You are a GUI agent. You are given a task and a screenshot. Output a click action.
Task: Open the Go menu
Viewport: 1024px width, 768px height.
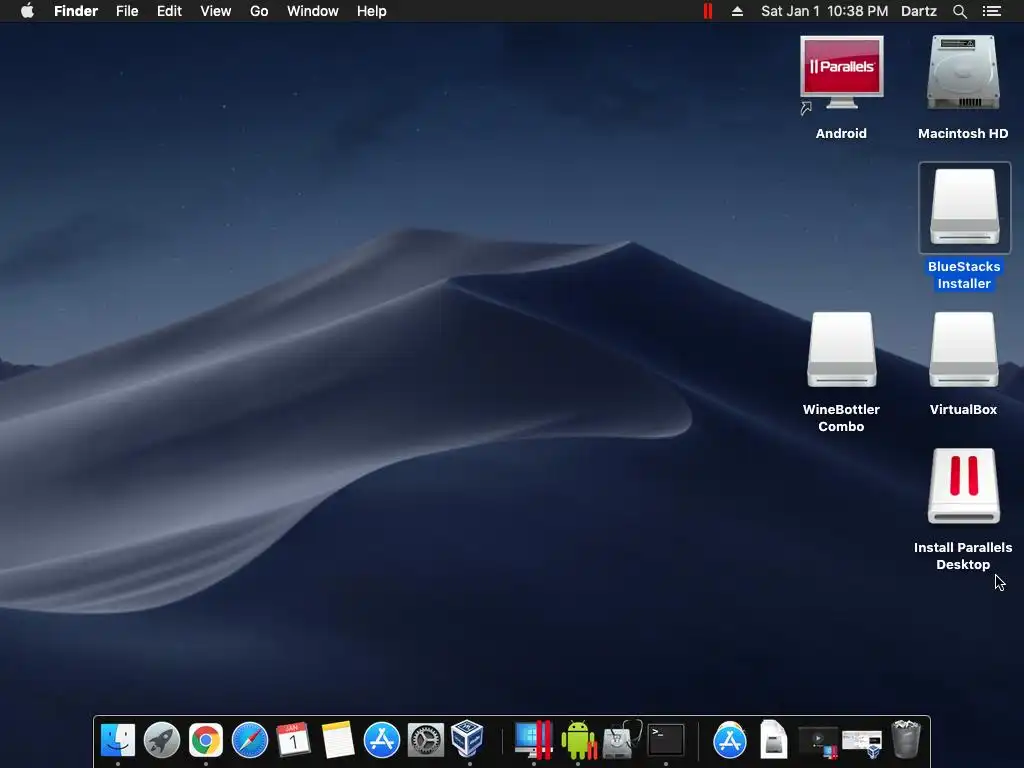[x=259, y=11]
